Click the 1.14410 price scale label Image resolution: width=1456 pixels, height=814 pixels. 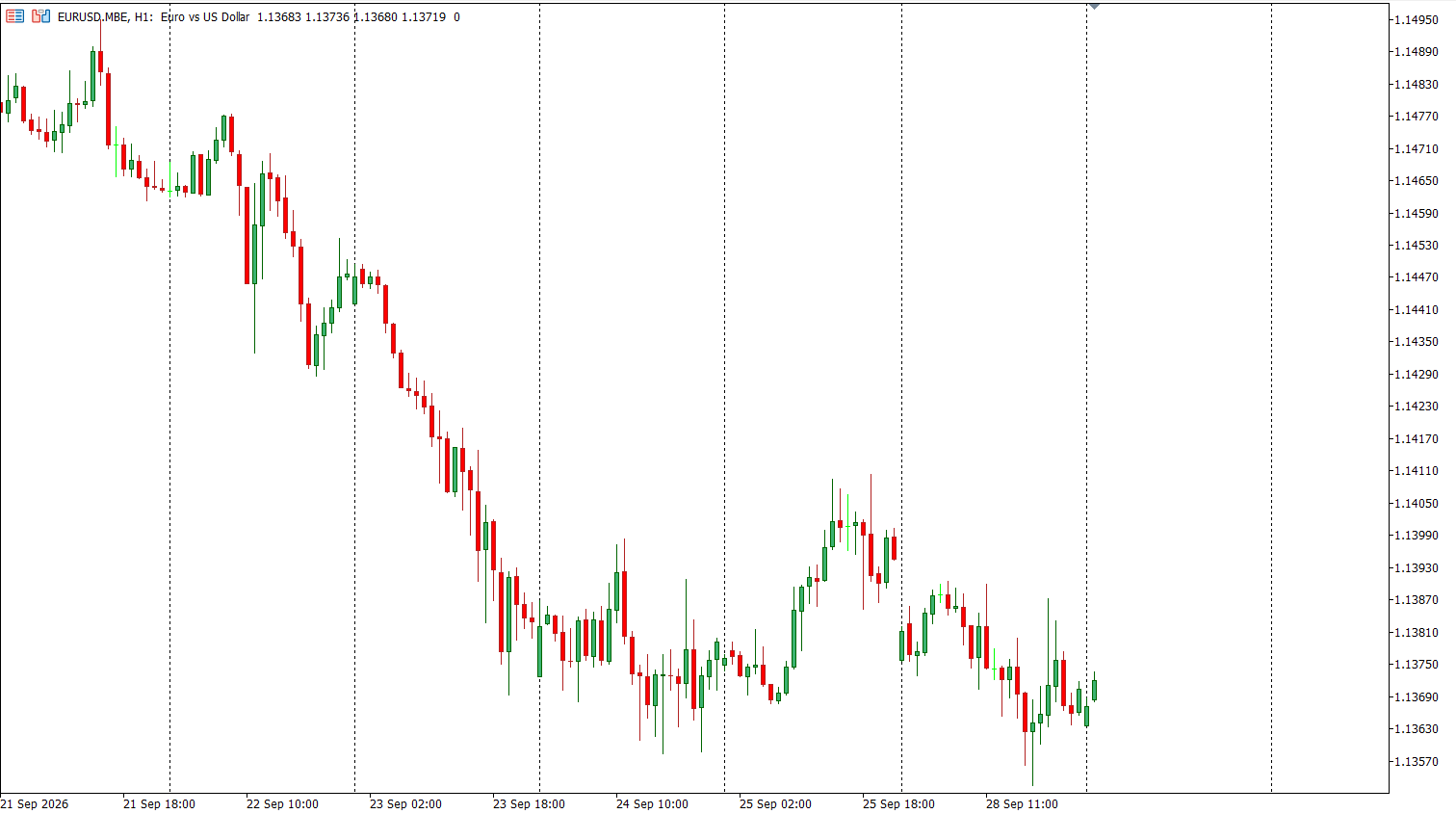pos(1416,309)
